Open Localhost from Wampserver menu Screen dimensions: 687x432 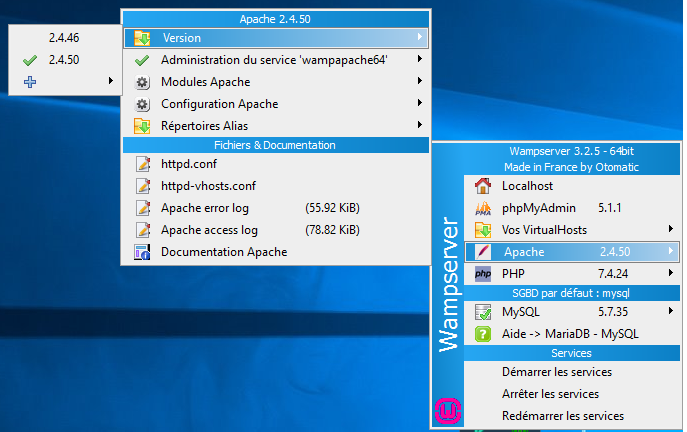(x=572, y=186)
